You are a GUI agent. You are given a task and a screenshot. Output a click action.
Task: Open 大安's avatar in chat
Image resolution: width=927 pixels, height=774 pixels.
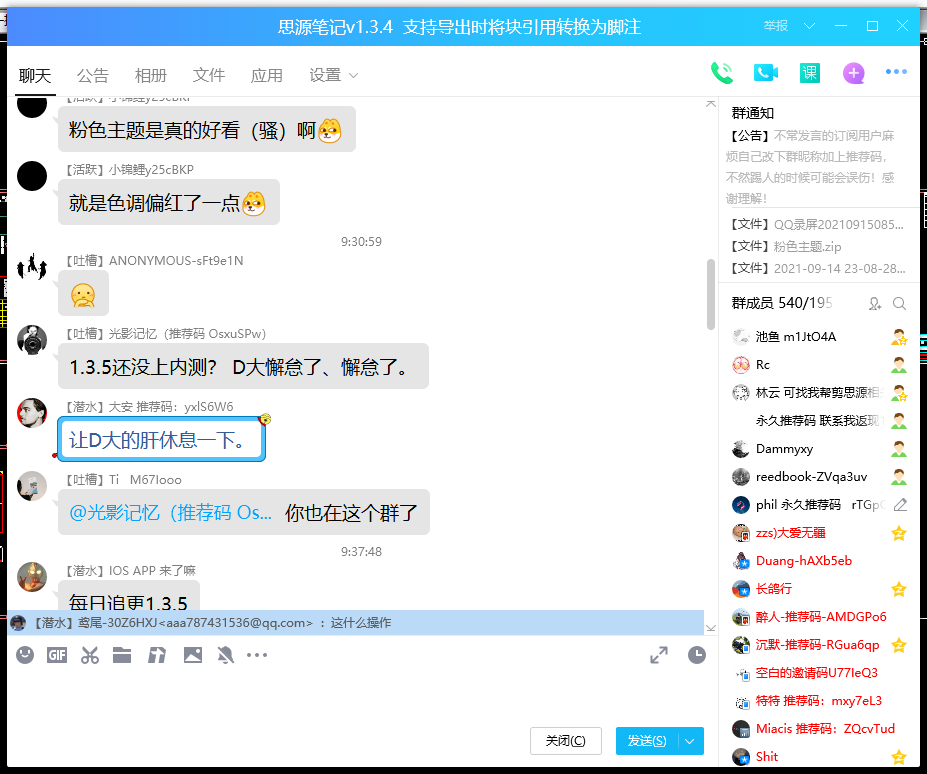click(32, 413)
